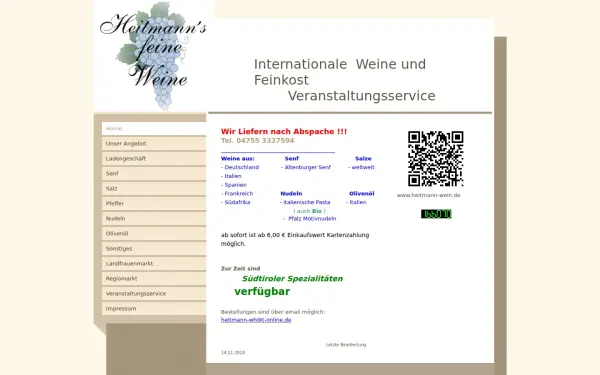
Task: Click the 'Zur Zeit sind' text
Action: click(x=240, y=269)
